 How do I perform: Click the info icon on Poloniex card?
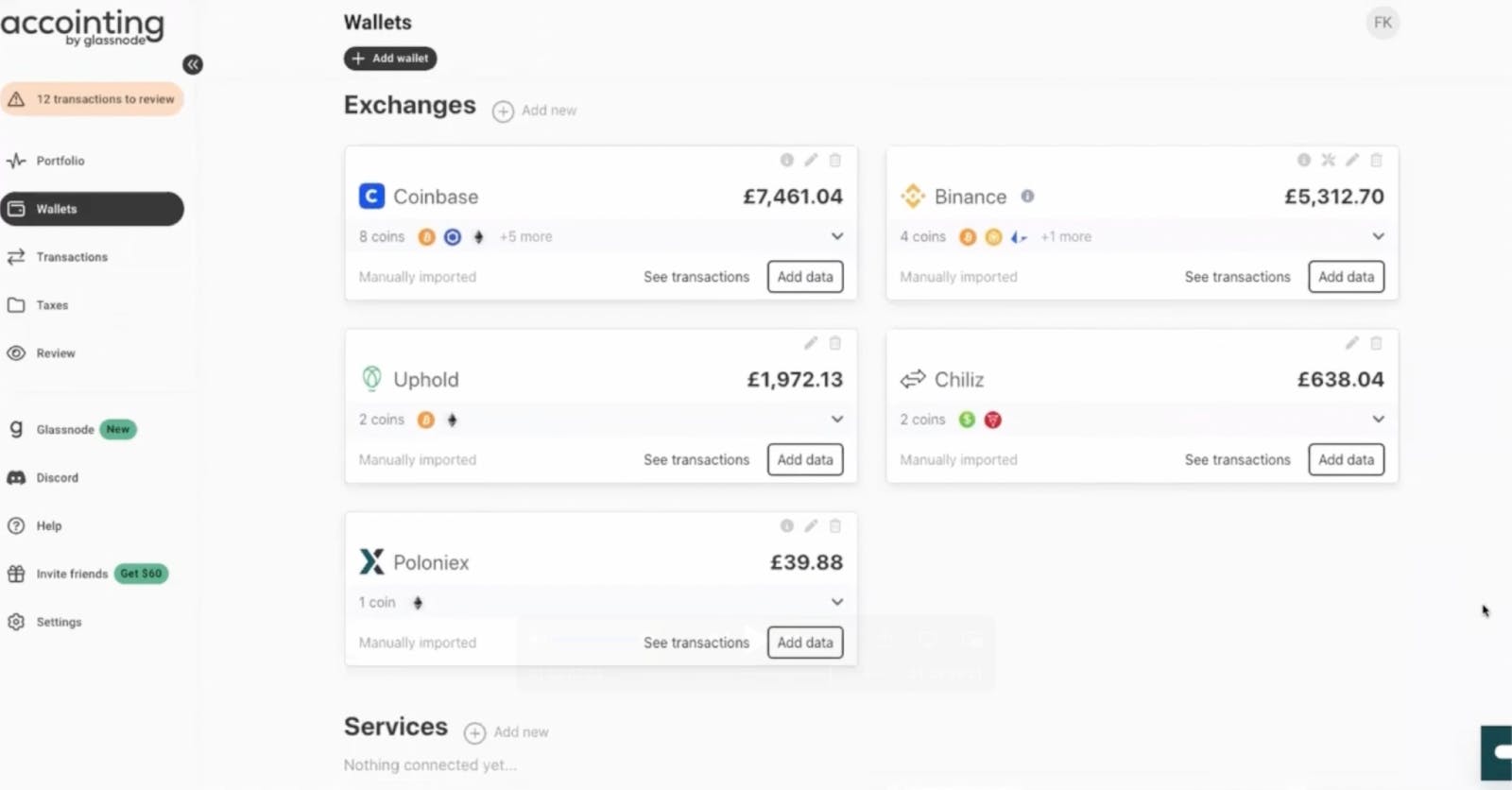(786, 525)
